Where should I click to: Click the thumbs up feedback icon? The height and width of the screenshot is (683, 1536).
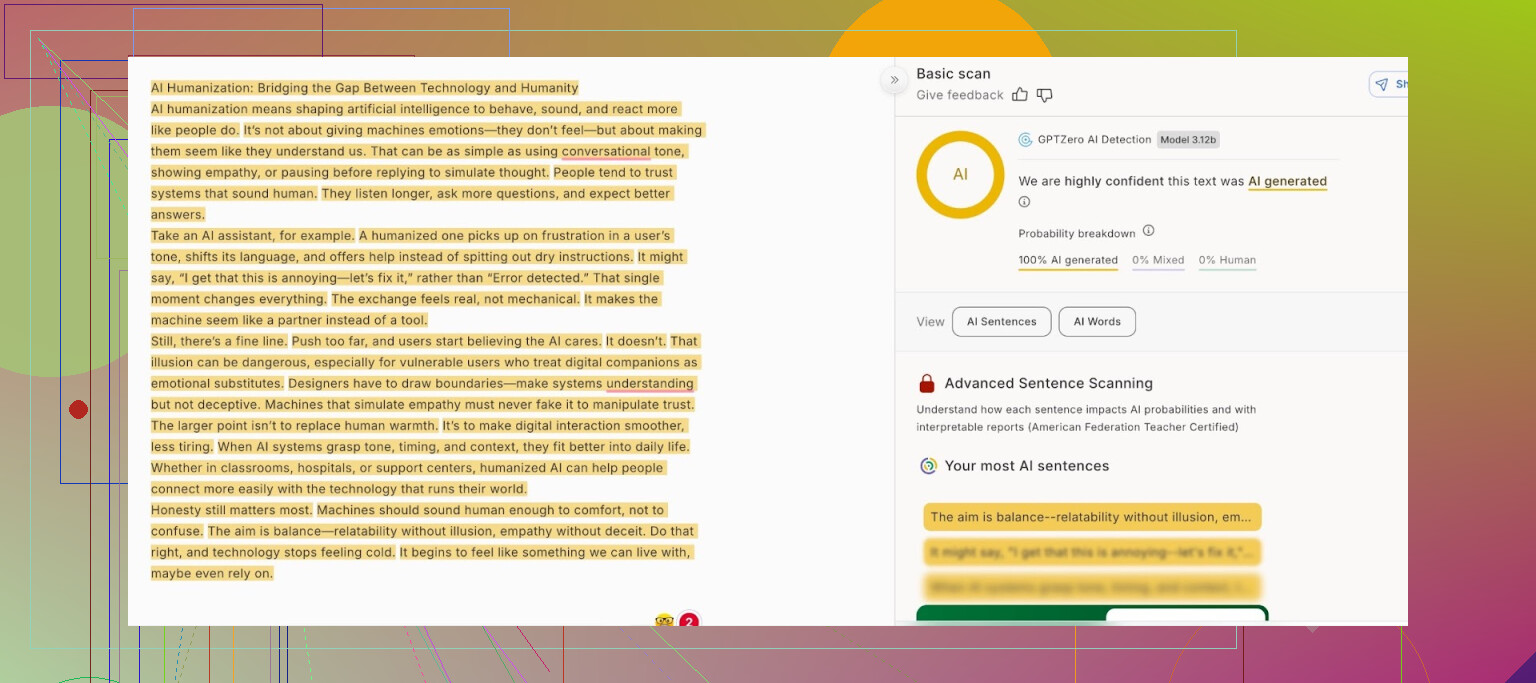(1020, 95)
